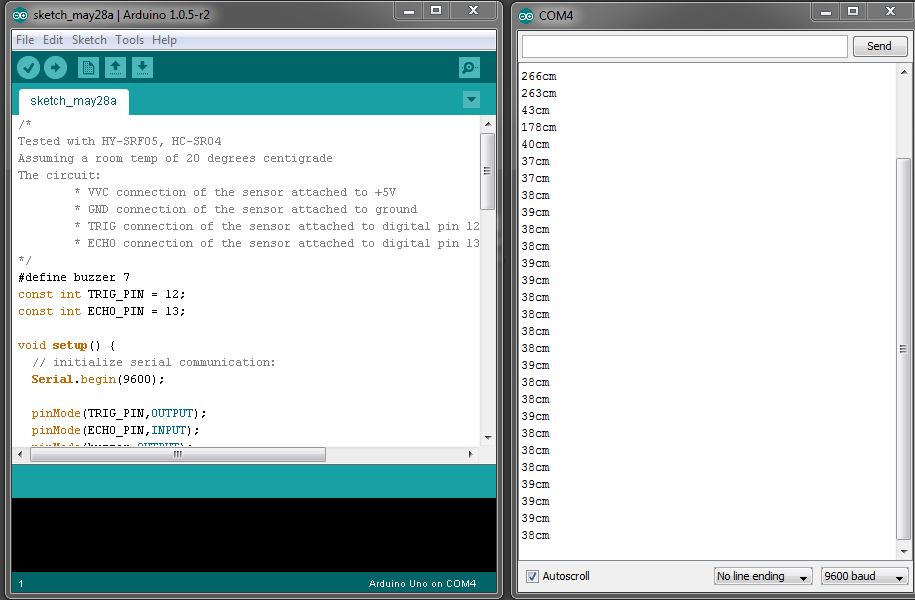915x600 pixels.
Task: Click the editor scroll right arrow
Action: point(470,454)
